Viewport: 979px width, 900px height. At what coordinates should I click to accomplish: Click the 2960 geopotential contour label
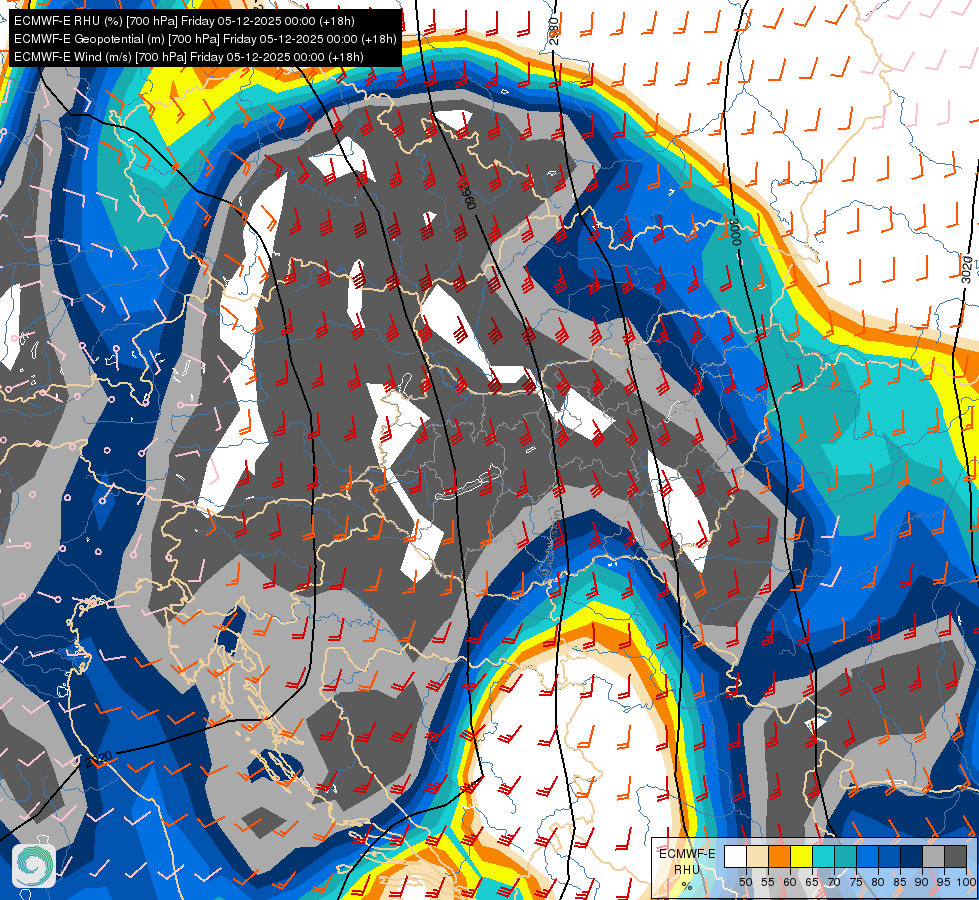[x=467, y=194]
